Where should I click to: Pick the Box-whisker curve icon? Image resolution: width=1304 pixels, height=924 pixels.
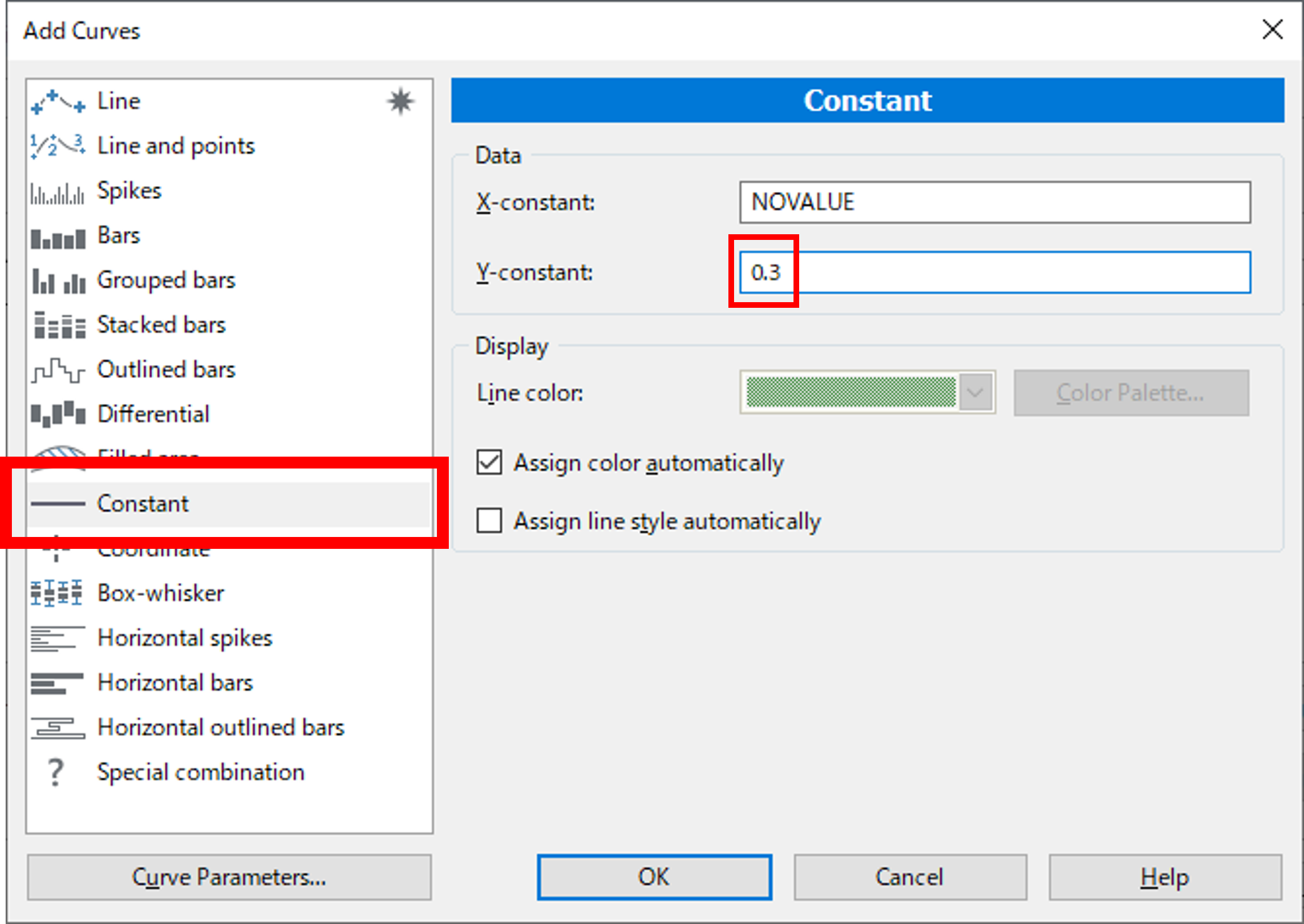click(57, 594)
